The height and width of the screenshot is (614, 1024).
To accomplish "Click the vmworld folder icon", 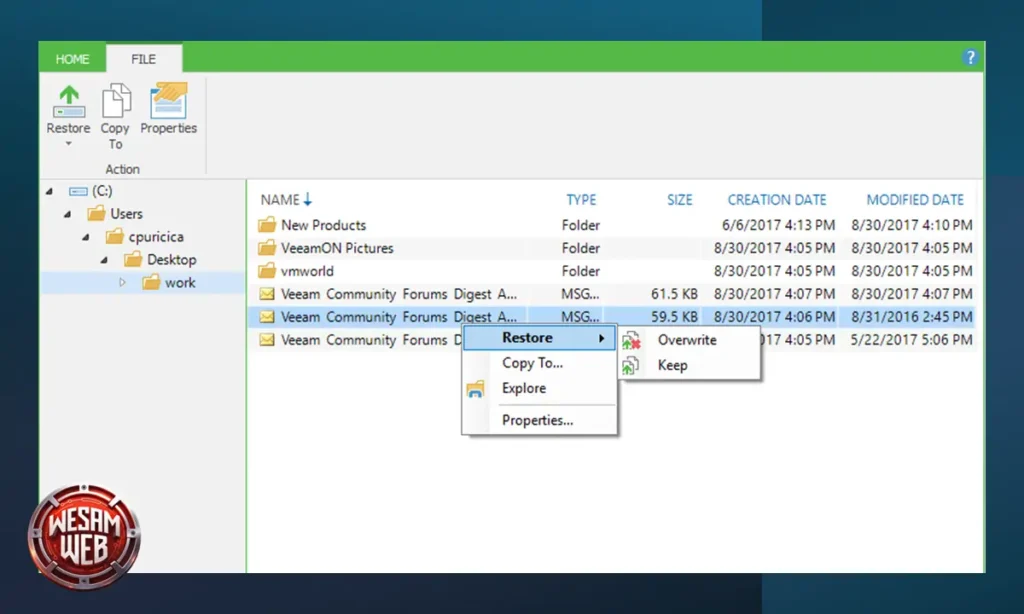I will (266, 270).
